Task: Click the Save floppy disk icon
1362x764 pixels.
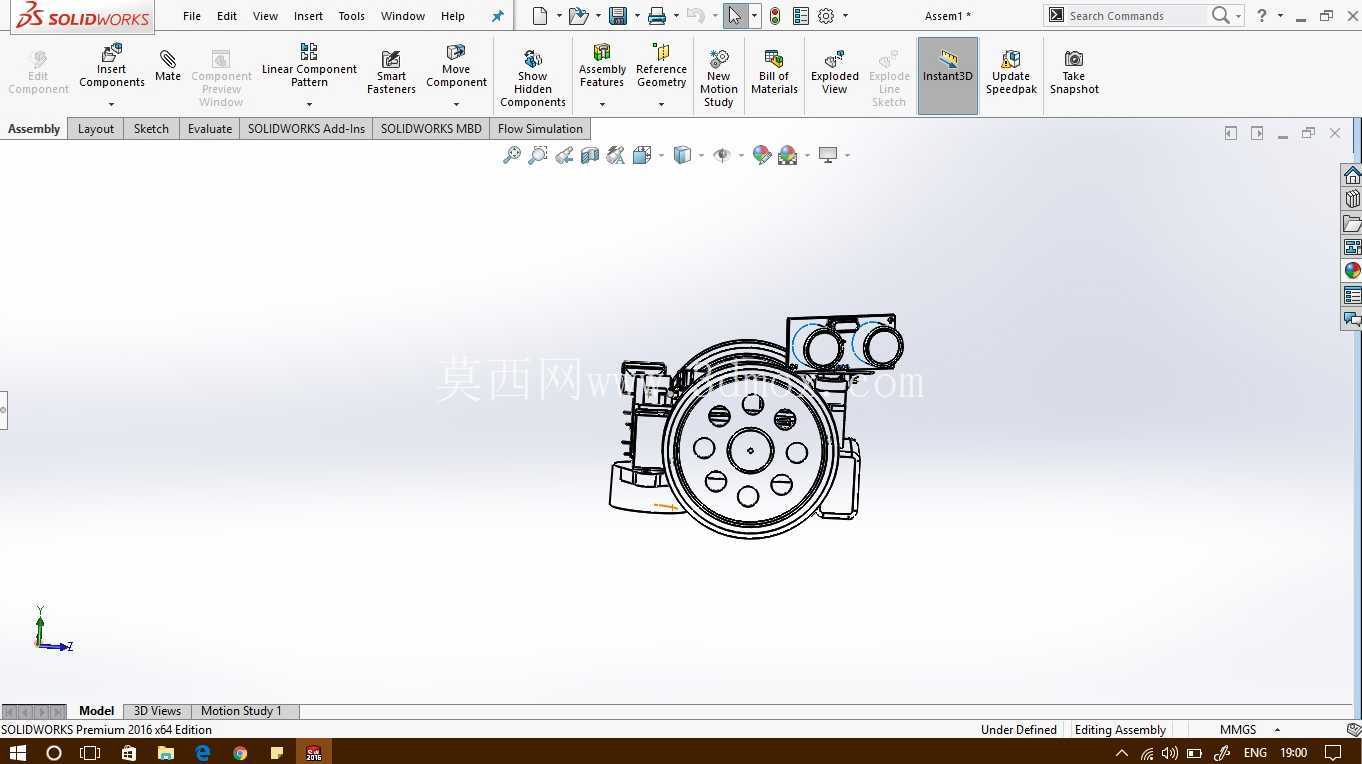Action: (618, 16)
